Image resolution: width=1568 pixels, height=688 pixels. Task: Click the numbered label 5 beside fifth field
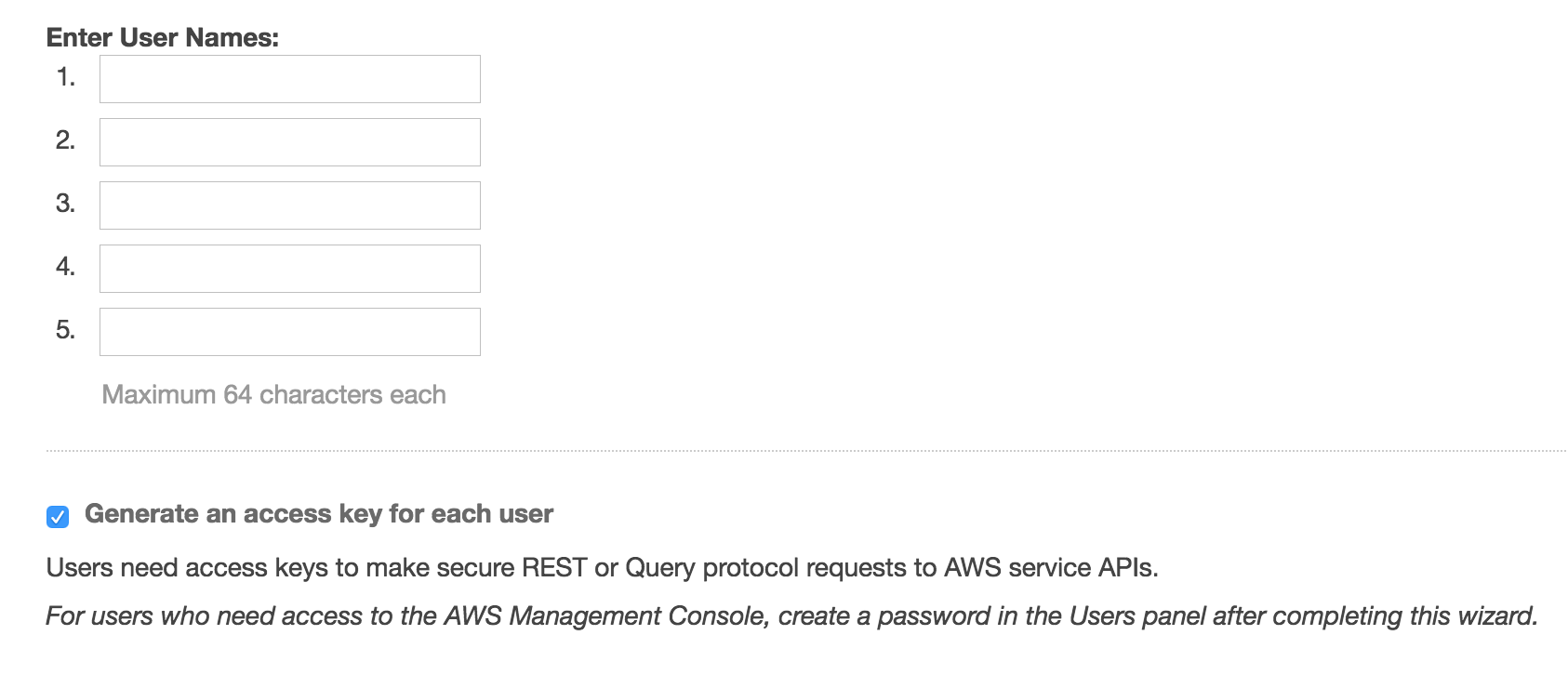coord(65,331)
